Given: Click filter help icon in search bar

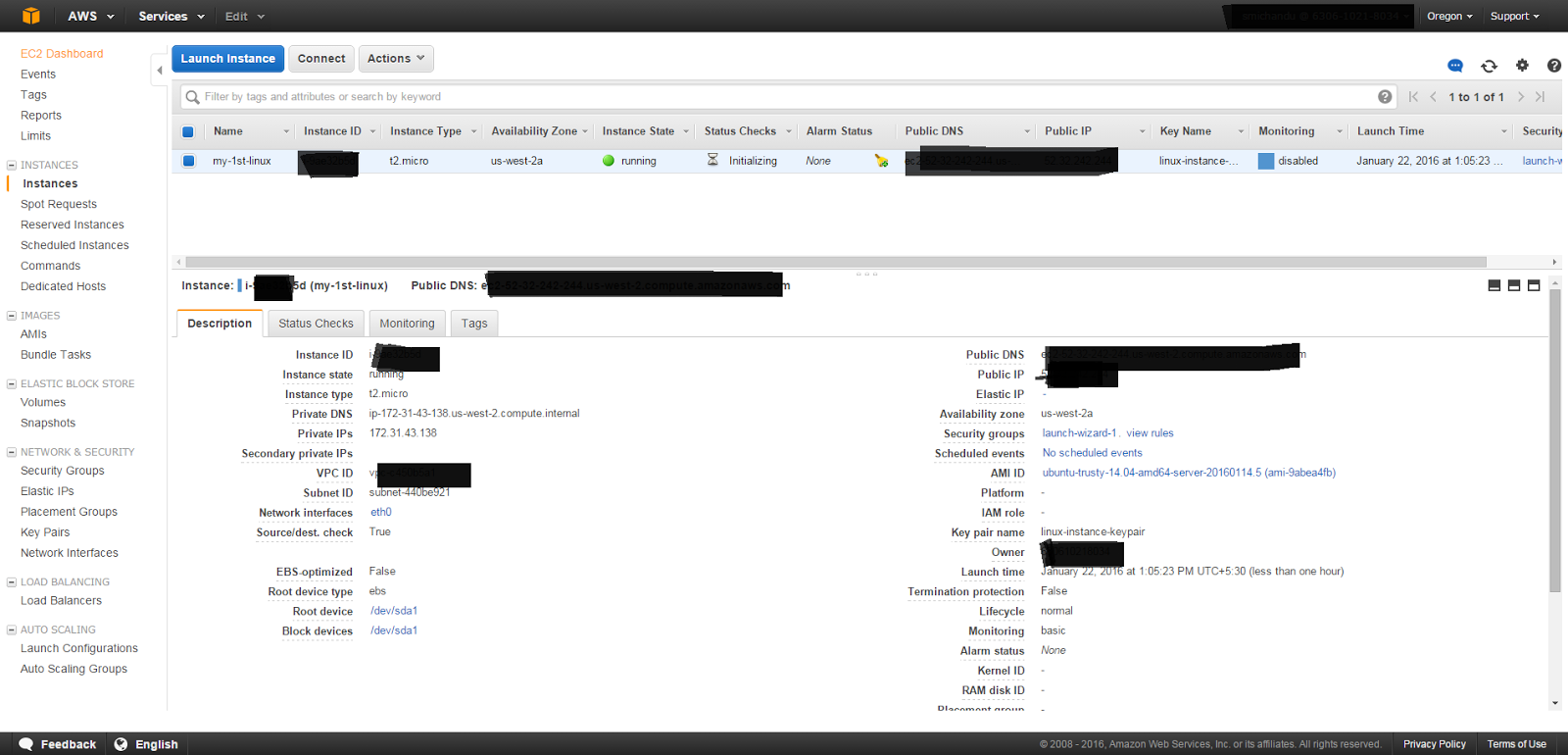Looking at the screenshot, I should click(1385, 96).
